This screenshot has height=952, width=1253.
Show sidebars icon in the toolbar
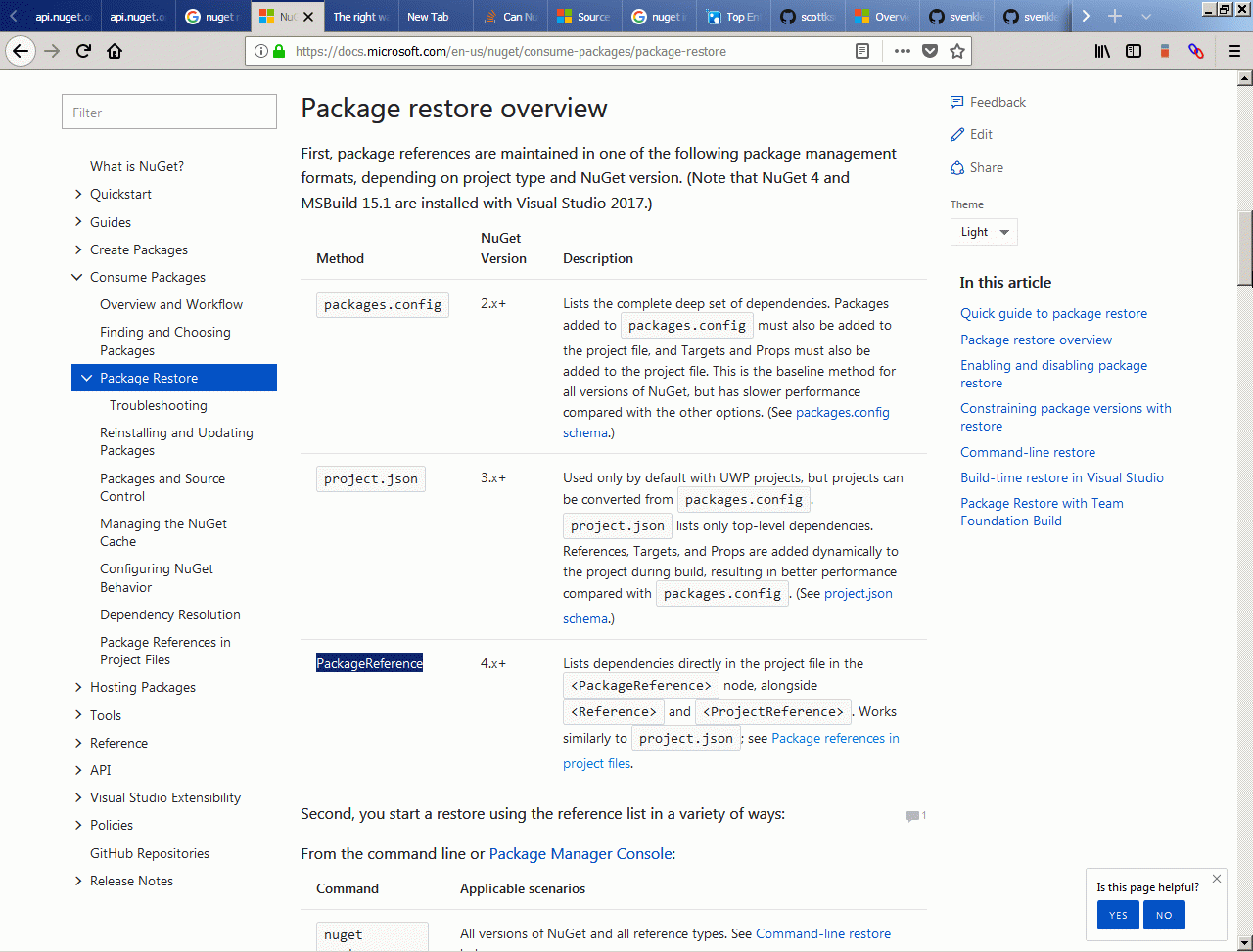(x=1134, y=51)
